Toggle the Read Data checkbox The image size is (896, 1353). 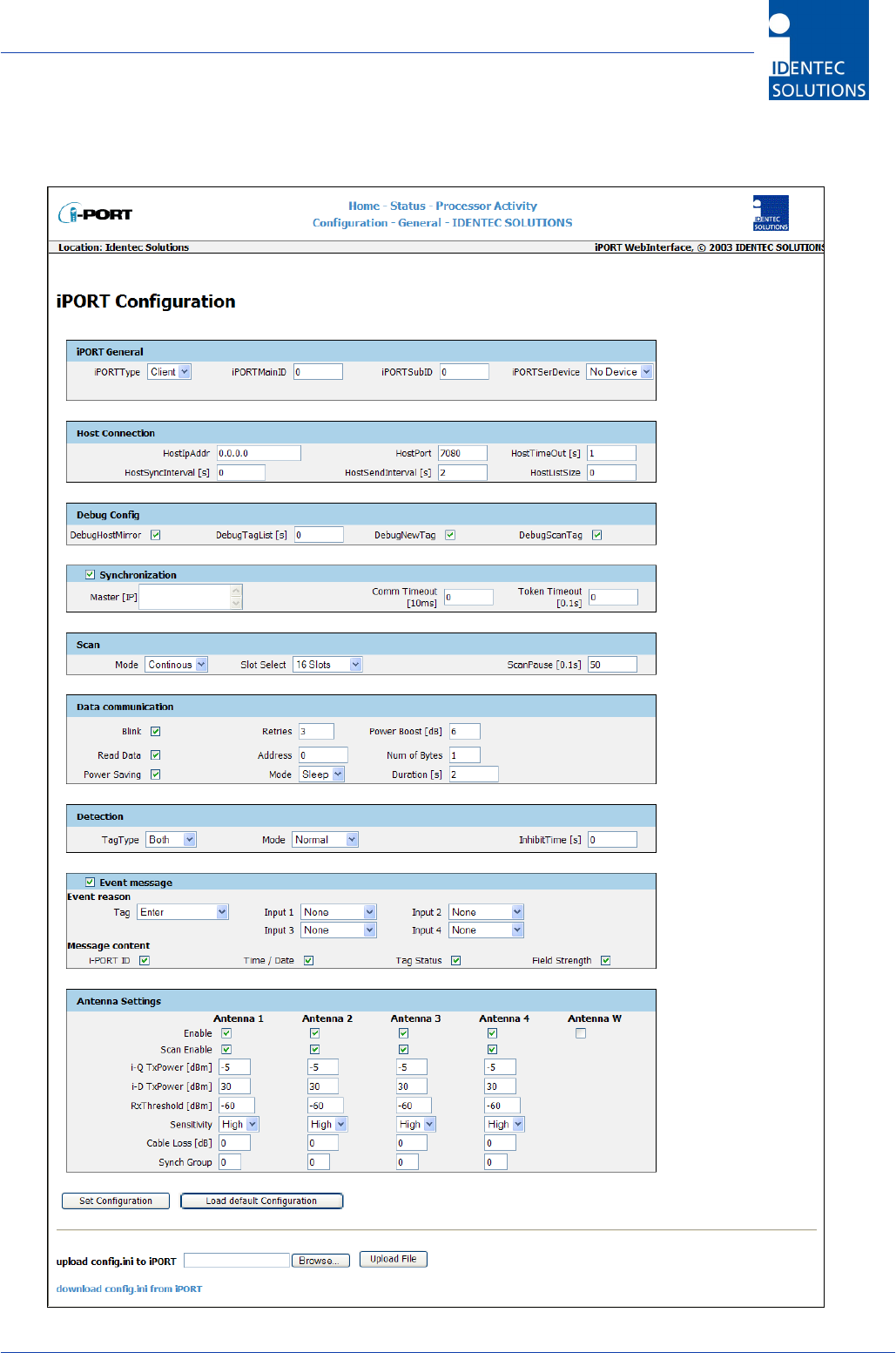pyautogui.click(x=156, y=755)
